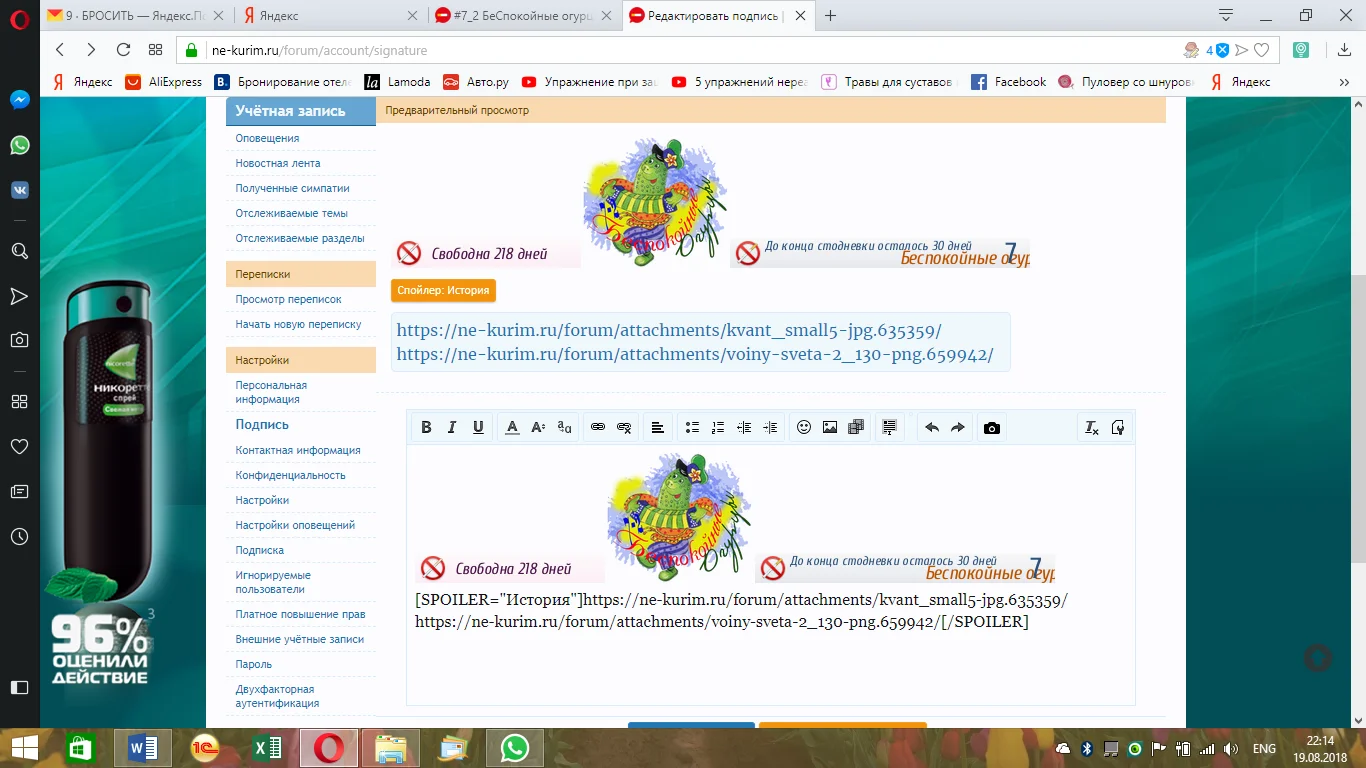Add this page to bookmarks with heart icon
1366x768 pixels.
click(1262, 50)
